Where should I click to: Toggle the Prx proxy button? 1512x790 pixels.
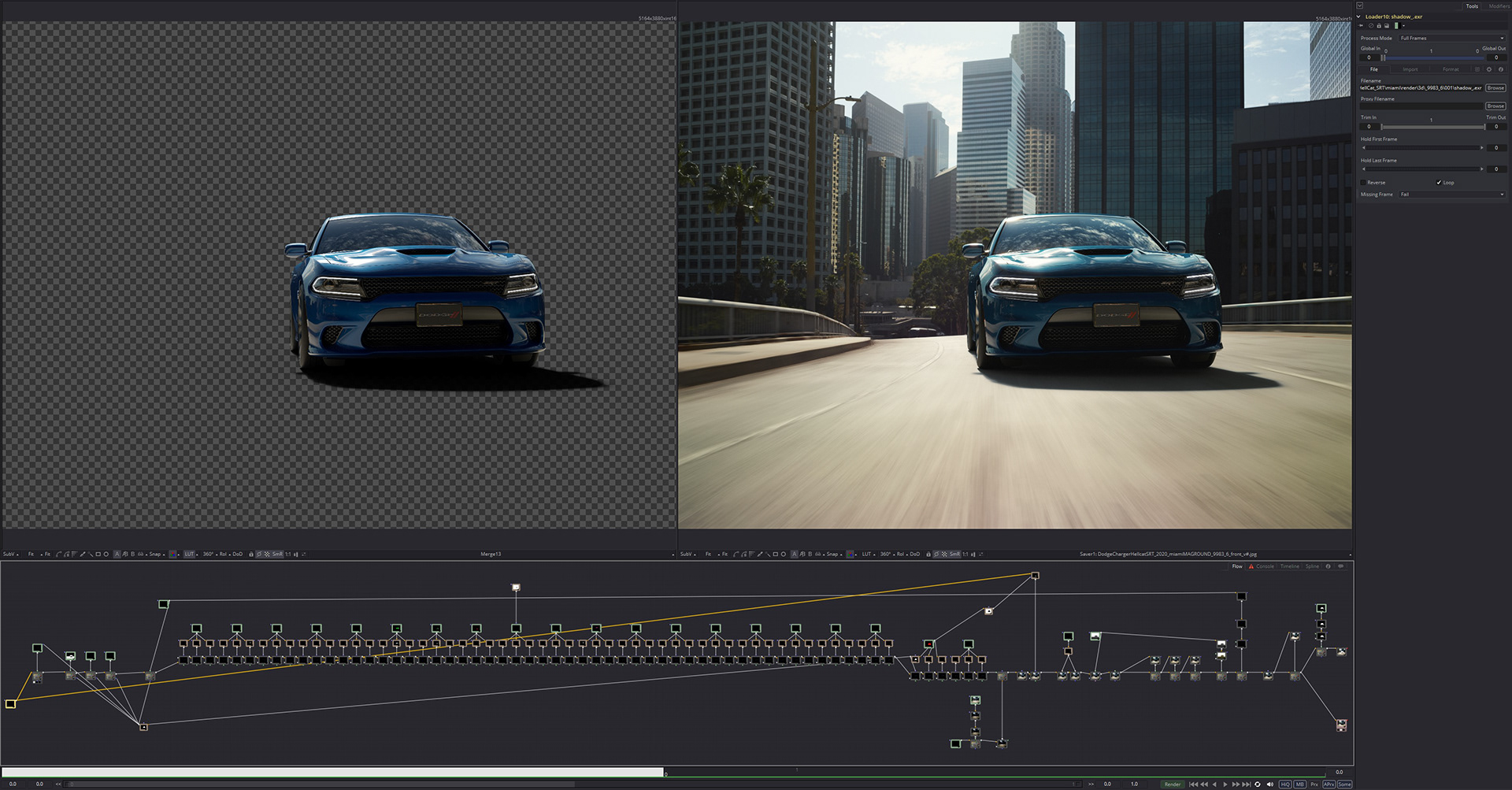point(1314,784)
